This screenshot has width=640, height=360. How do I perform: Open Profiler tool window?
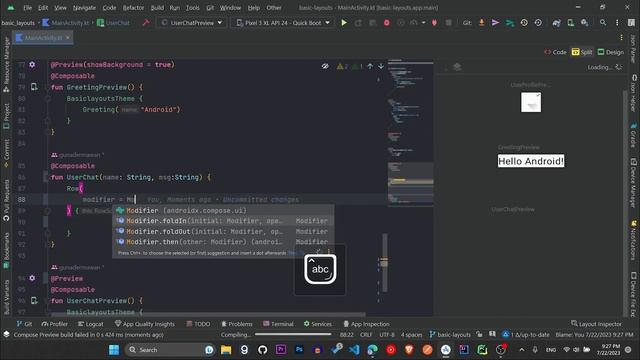click(x=54, y=324)
